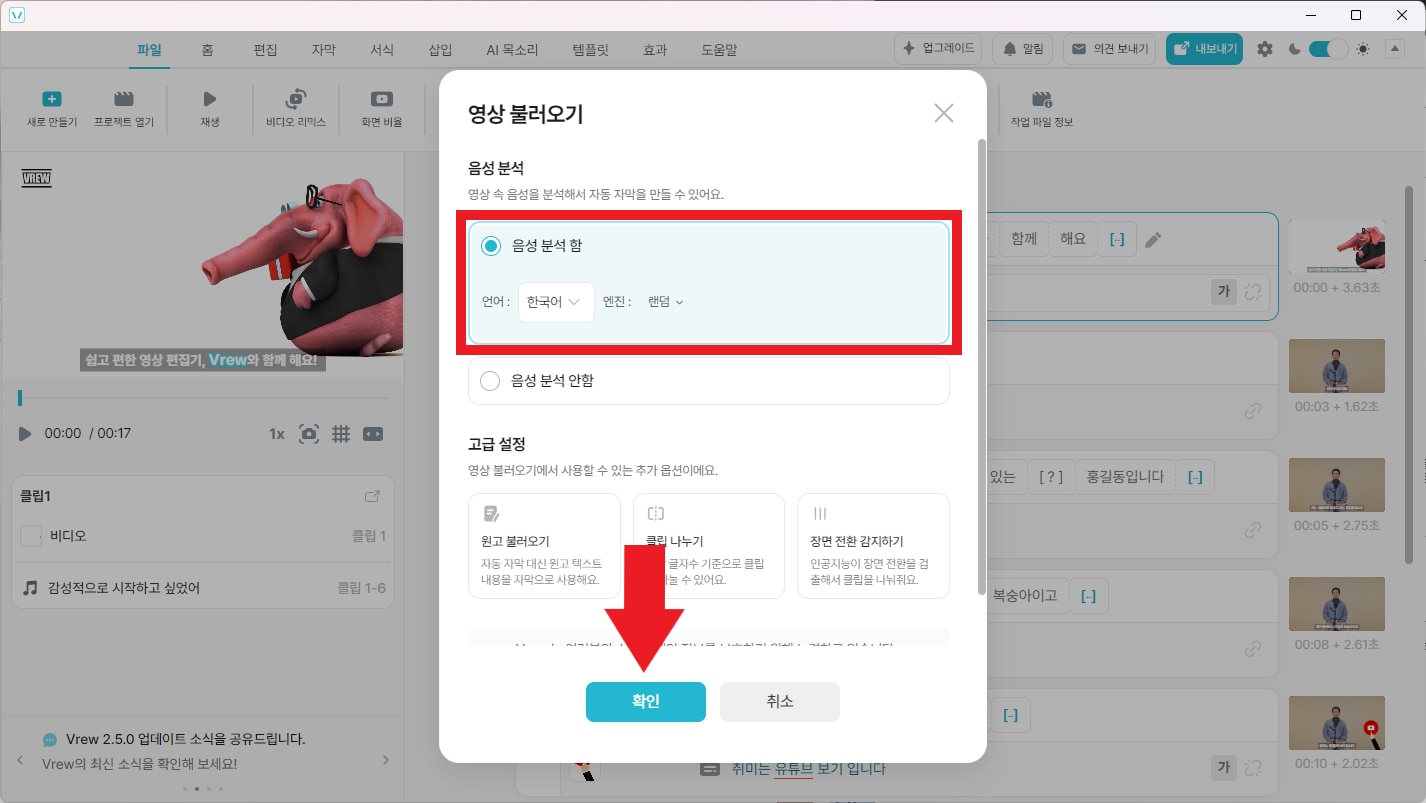The image size is (1426, 803).
Task: Choose the 원고 불러오기 option card
Action: tap(544, 546)
